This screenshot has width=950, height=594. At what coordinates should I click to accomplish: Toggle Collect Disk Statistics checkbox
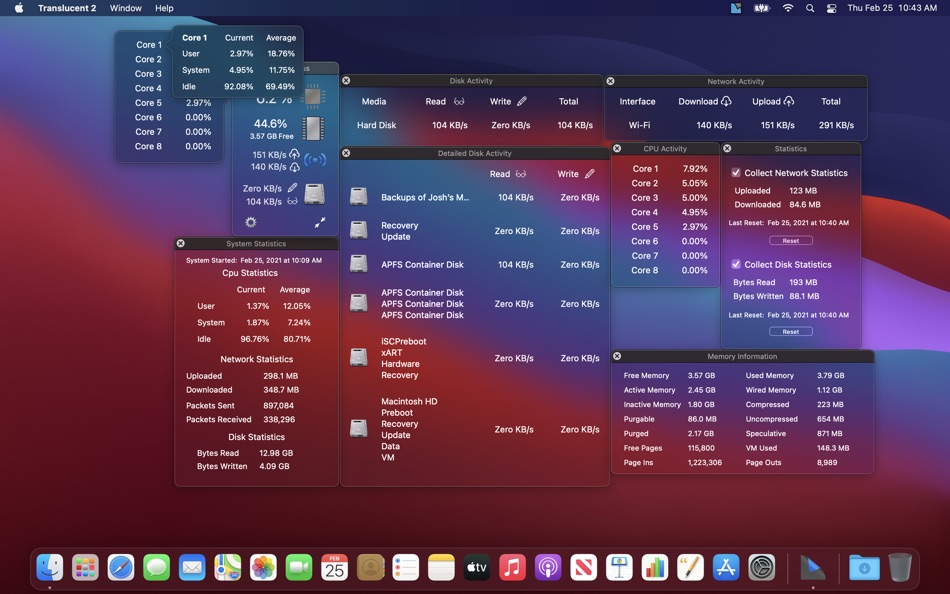click(x=736, y=264)
